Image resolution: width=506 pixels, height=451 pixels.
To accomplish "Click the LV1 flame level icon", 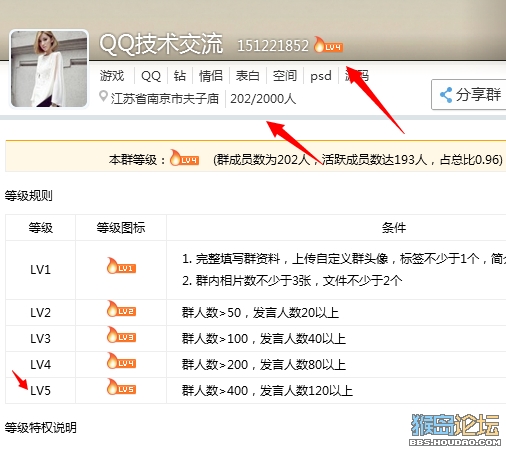I will (121, 266).
